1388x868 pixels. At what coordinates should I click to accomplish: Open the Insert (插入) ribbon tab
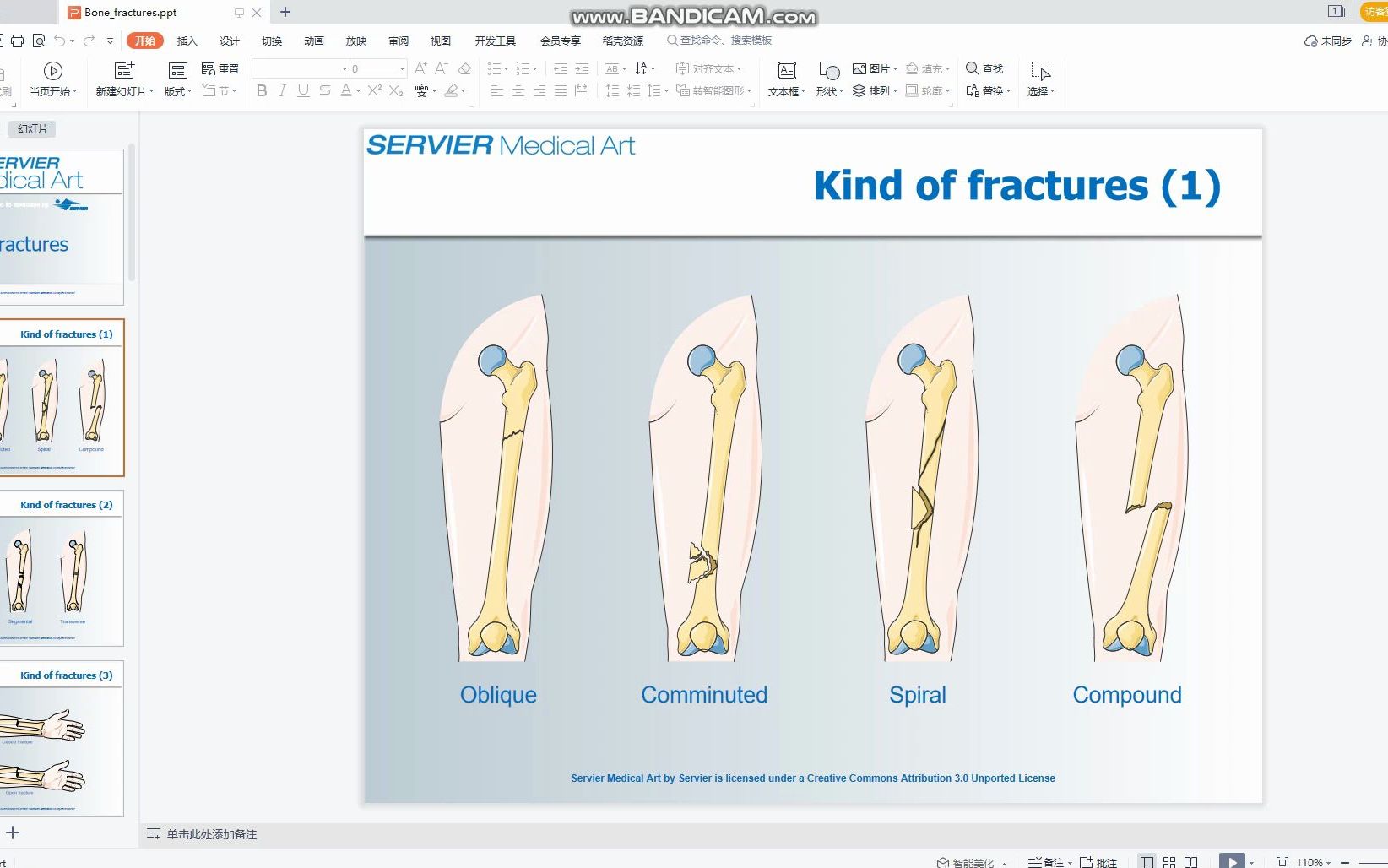point(187,41)
